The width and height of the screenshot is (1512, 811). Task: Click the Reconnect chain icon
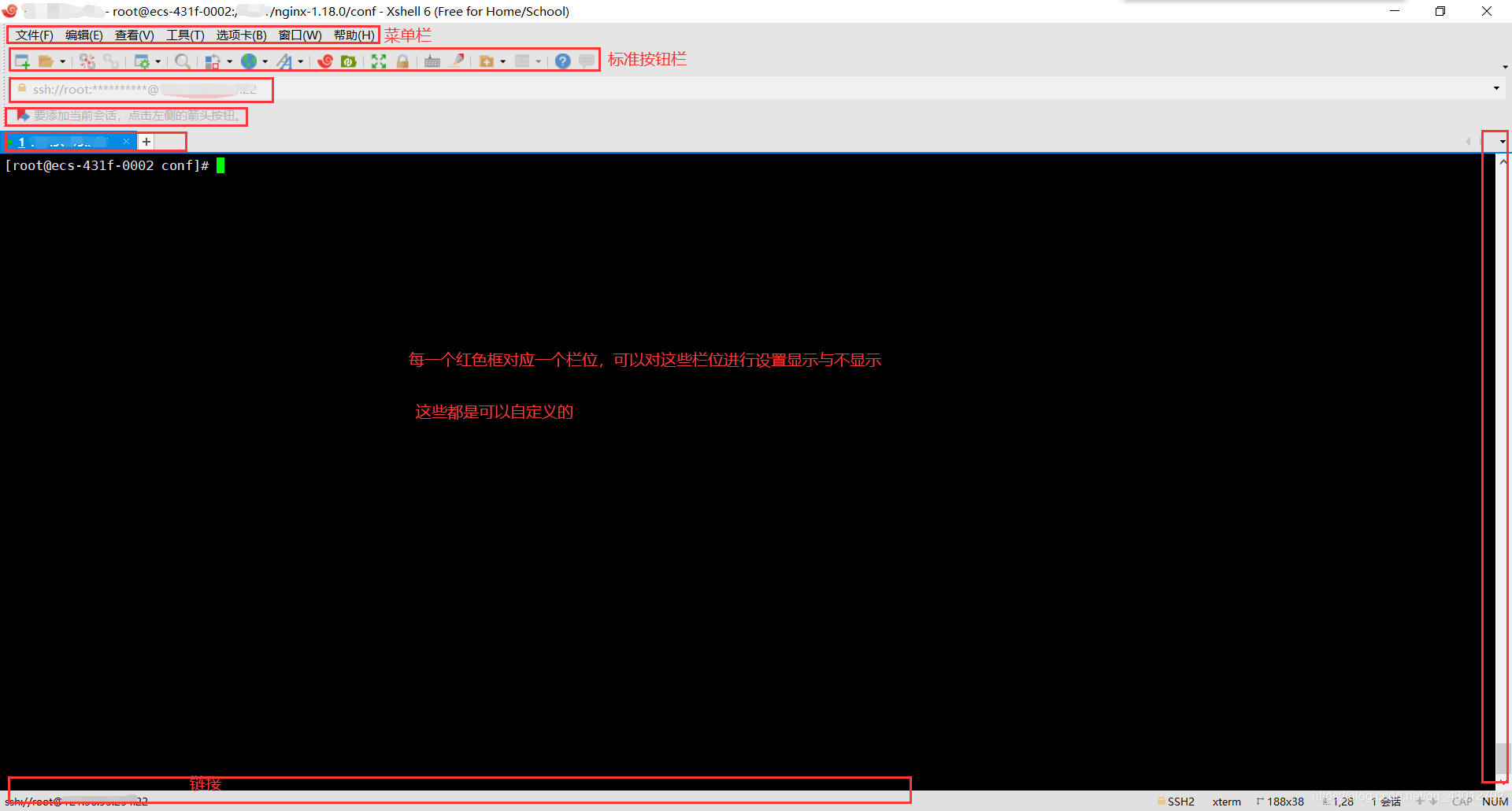[112, 61]
